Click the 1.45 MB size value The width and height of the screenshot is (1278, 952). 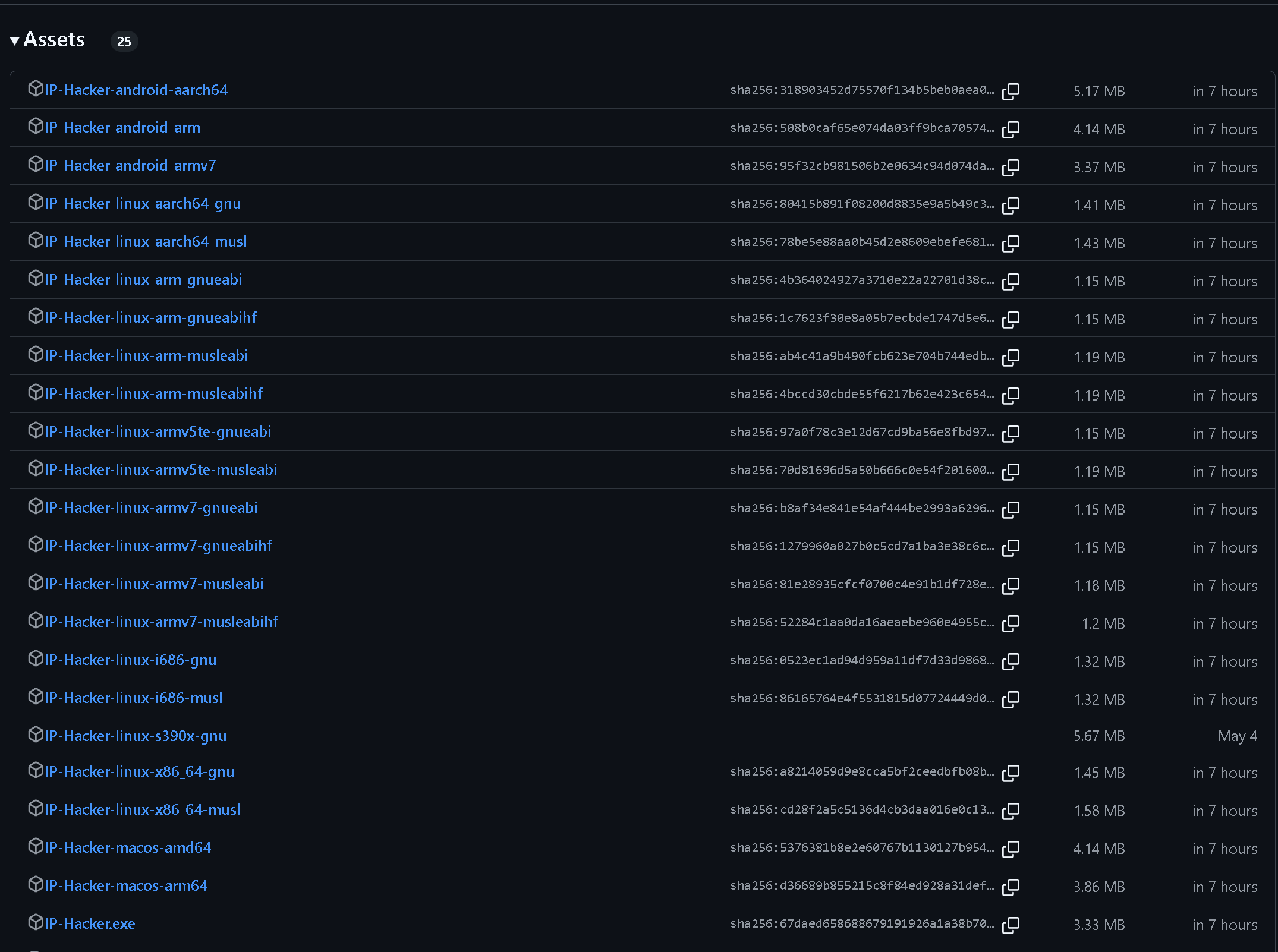pos(1099,773)
